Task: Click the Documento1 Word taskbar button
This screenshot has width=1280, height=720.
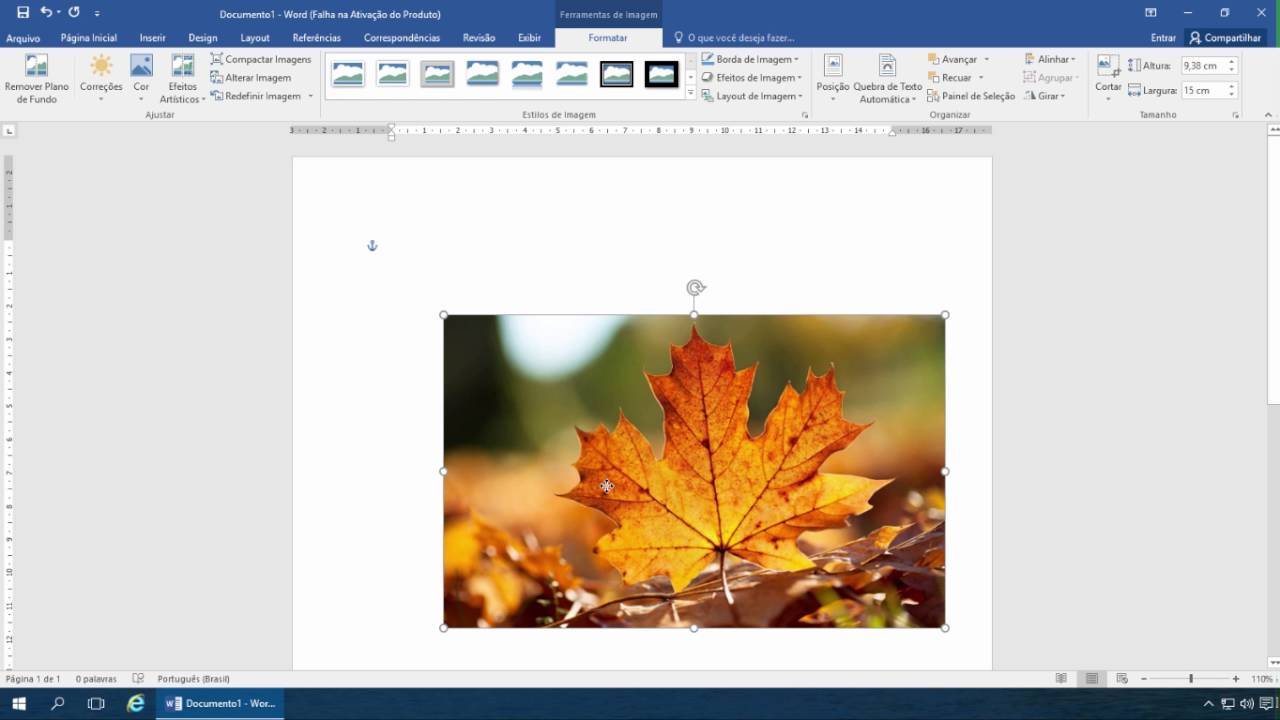Action: click(x=220, y=703)
